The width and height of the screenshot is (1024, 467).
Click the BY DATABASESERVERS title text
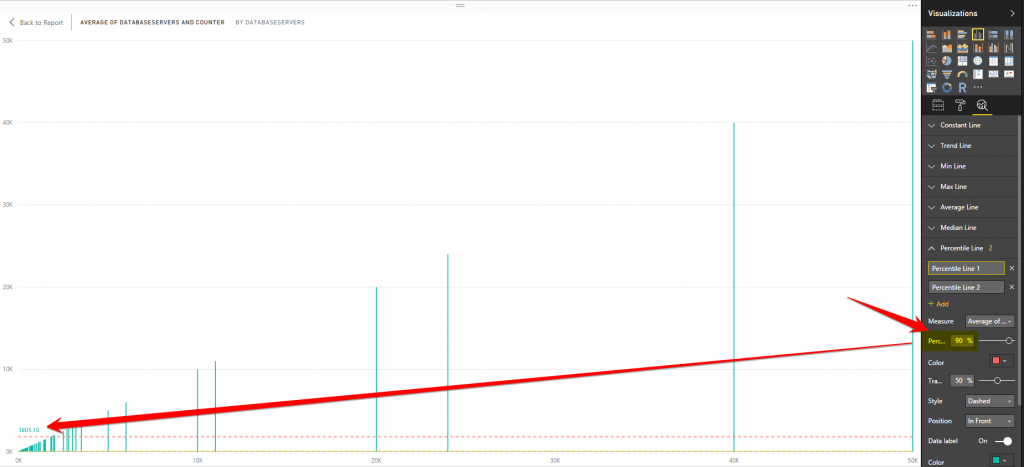(270, 22)
